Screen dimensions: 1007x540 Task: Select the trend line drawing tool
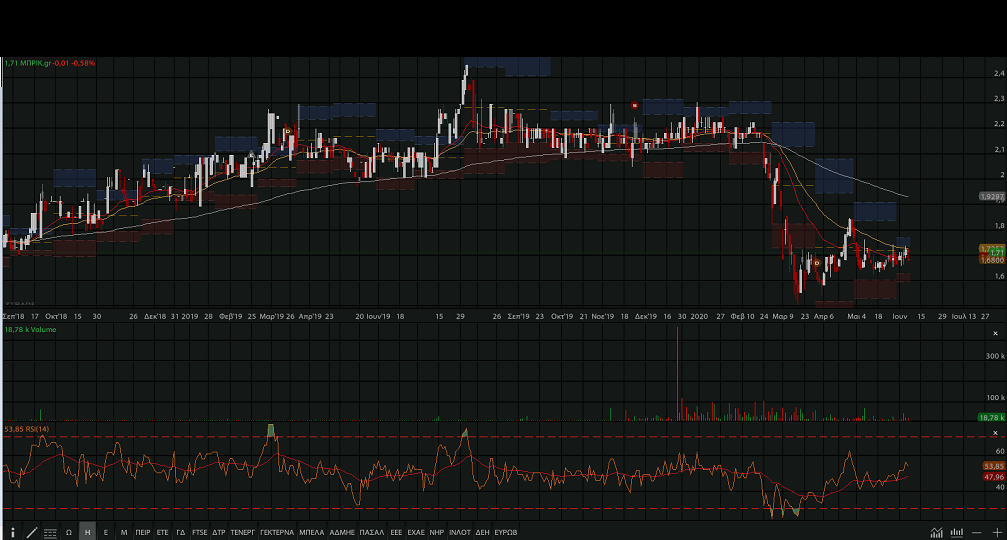tap(32, 533)
